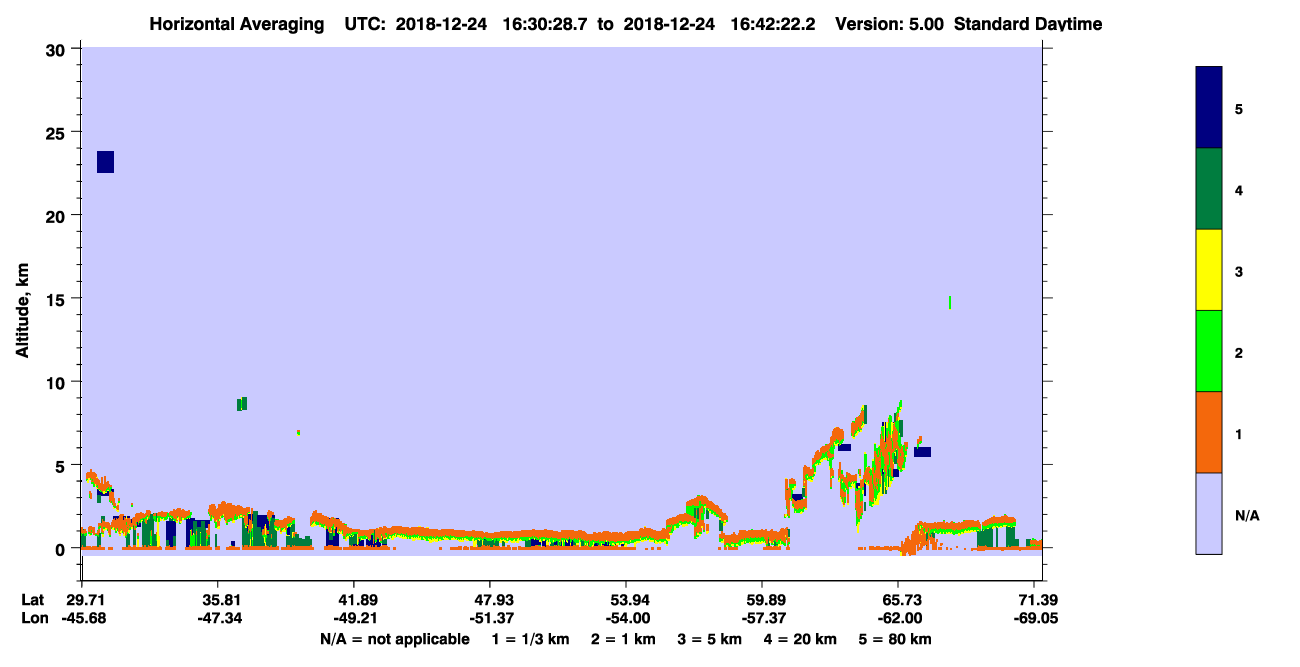
Task: Click the '3 = 5 km' legend note
Action: [x=710, y=639]
